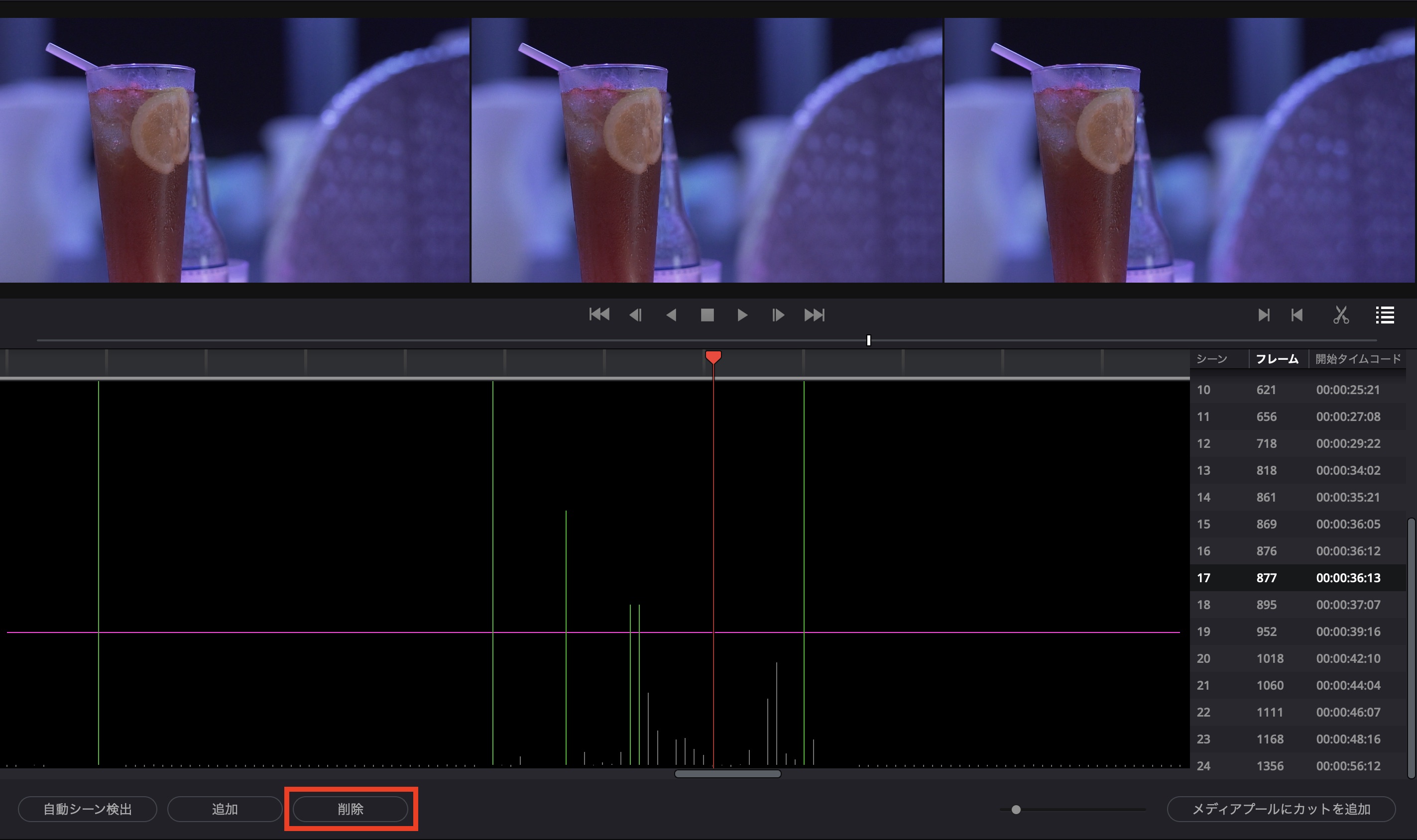Jump to the last frame
The image size is (1417, 840).
pos(815,315)
